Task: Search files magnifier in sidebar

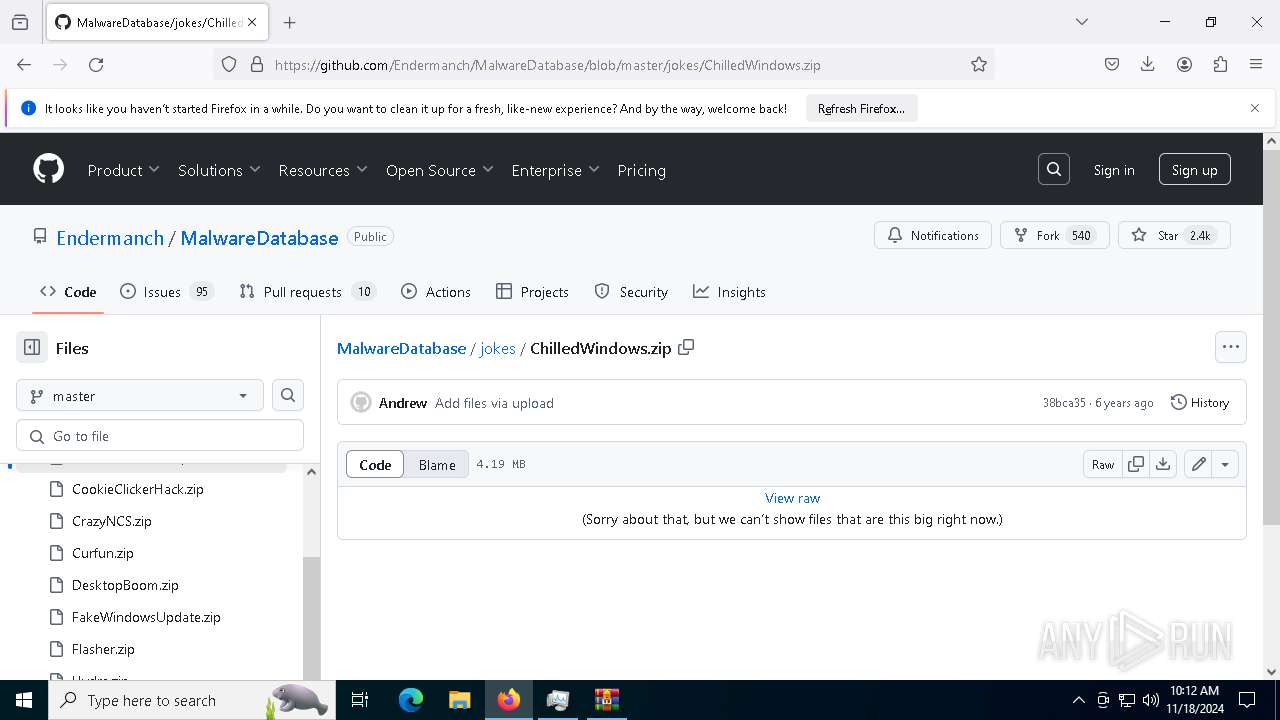Action: (288, 396)
